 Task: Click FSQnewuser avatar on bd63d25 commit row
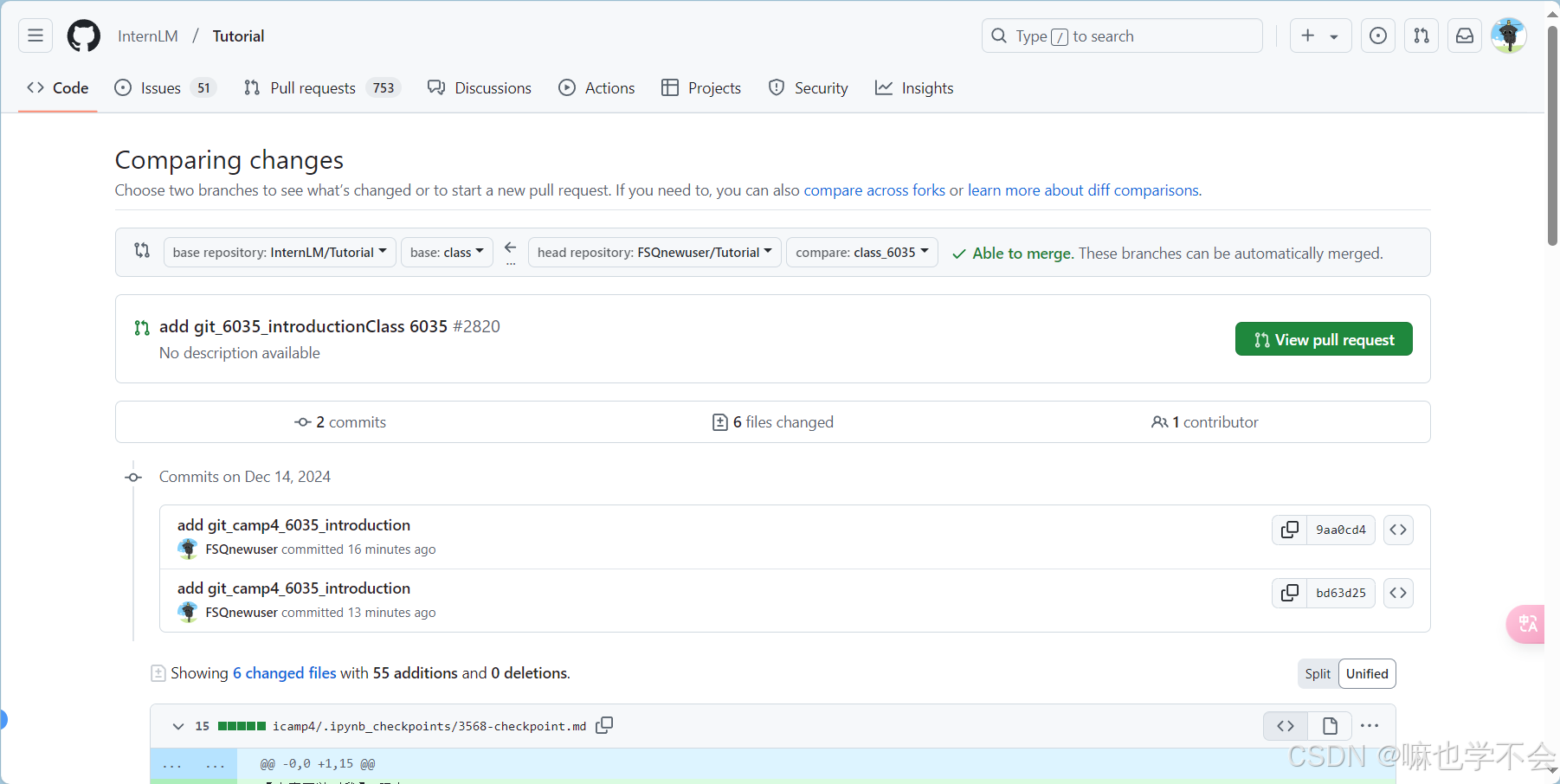pos(188,613)
